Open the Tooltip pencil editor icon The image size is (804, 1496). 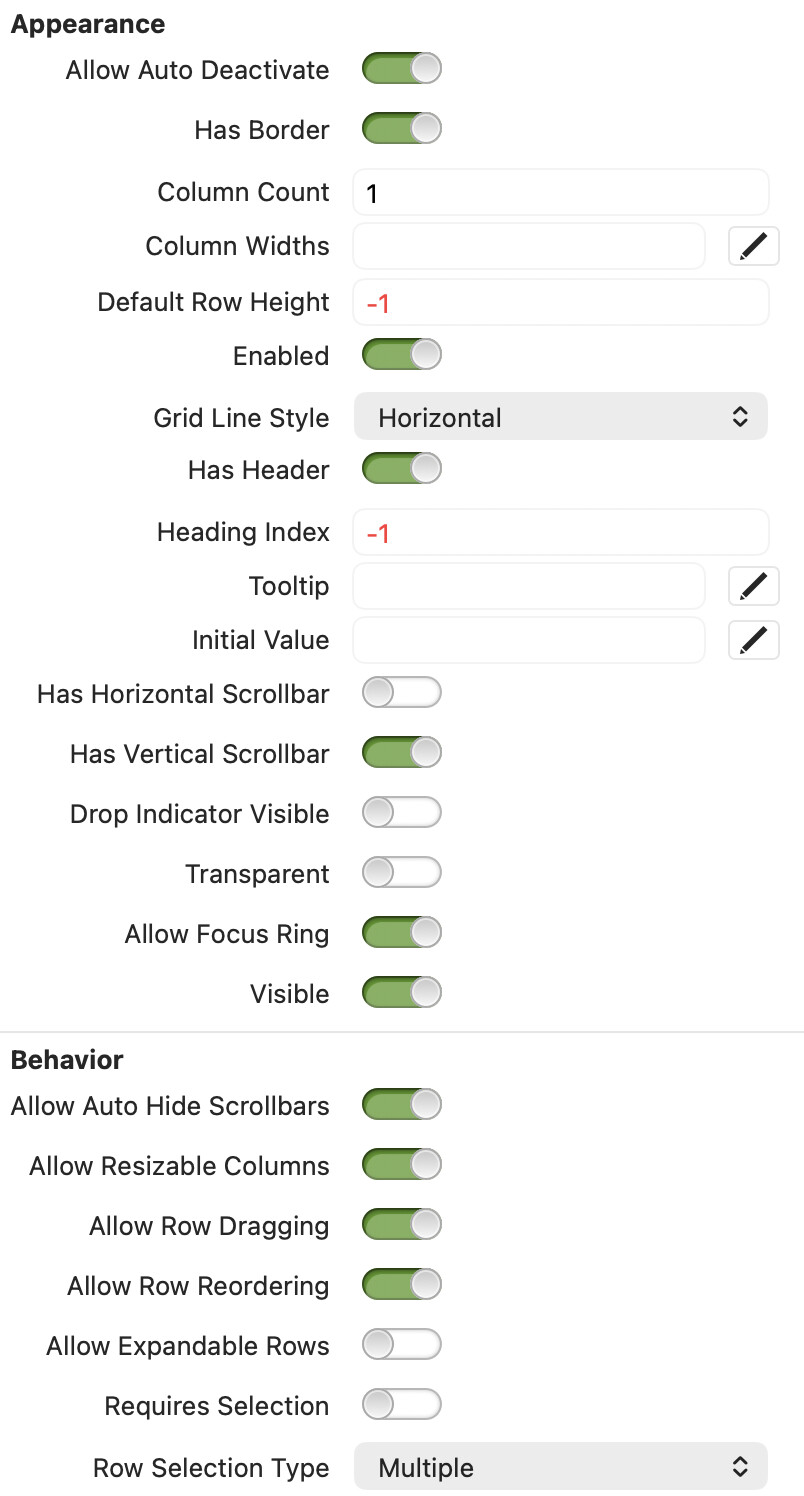click(753, 586)
